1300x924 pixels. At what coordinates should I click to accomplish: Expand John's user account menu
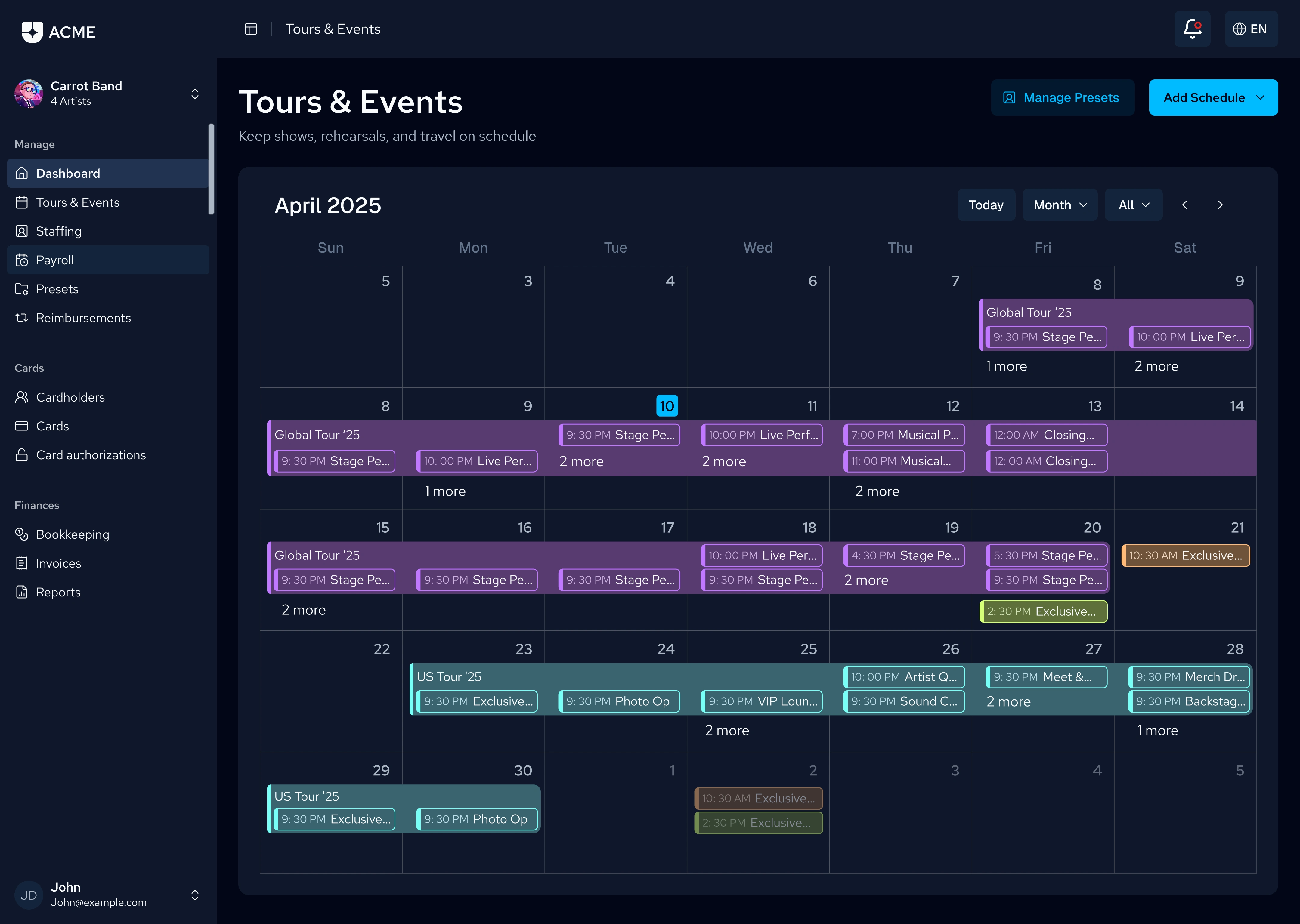195,895
